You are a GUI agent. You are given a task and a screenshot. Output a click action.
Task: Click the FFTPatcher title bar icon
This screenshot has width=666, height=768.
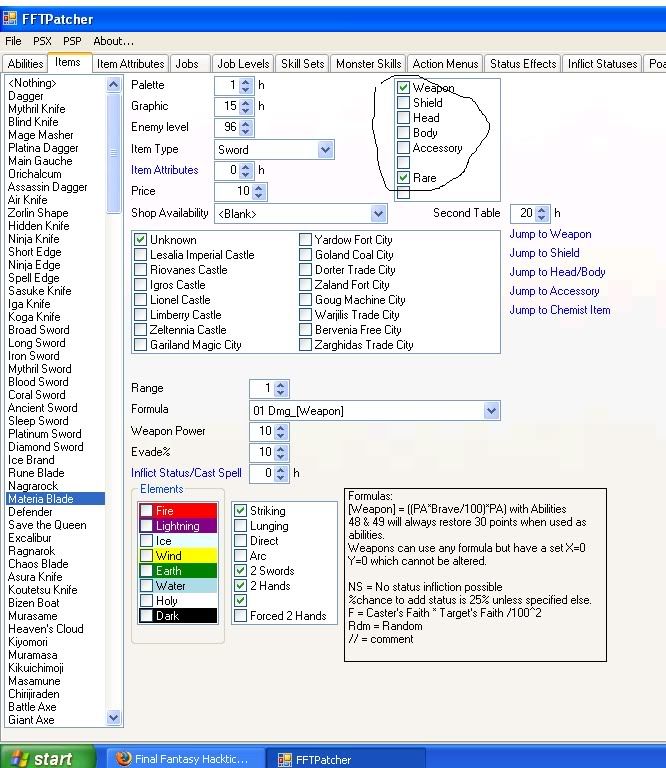pos(10,19)
